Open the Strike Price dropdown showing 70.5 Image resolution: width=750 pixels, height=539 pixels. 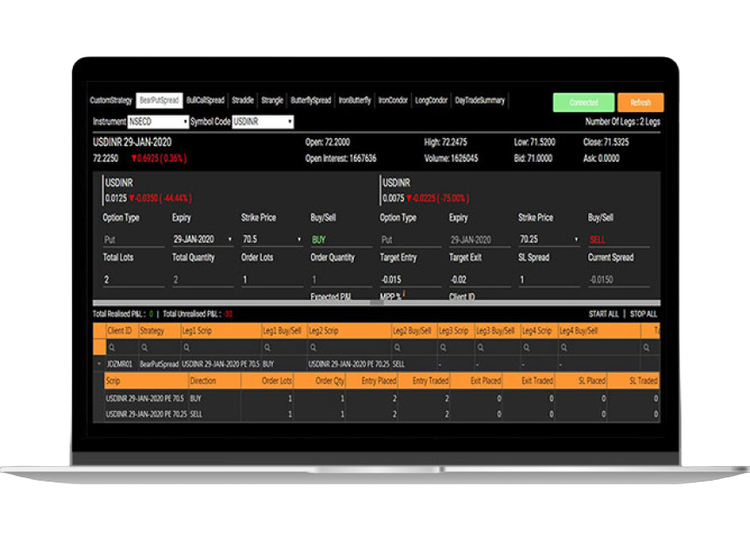[x=271, y=240]
